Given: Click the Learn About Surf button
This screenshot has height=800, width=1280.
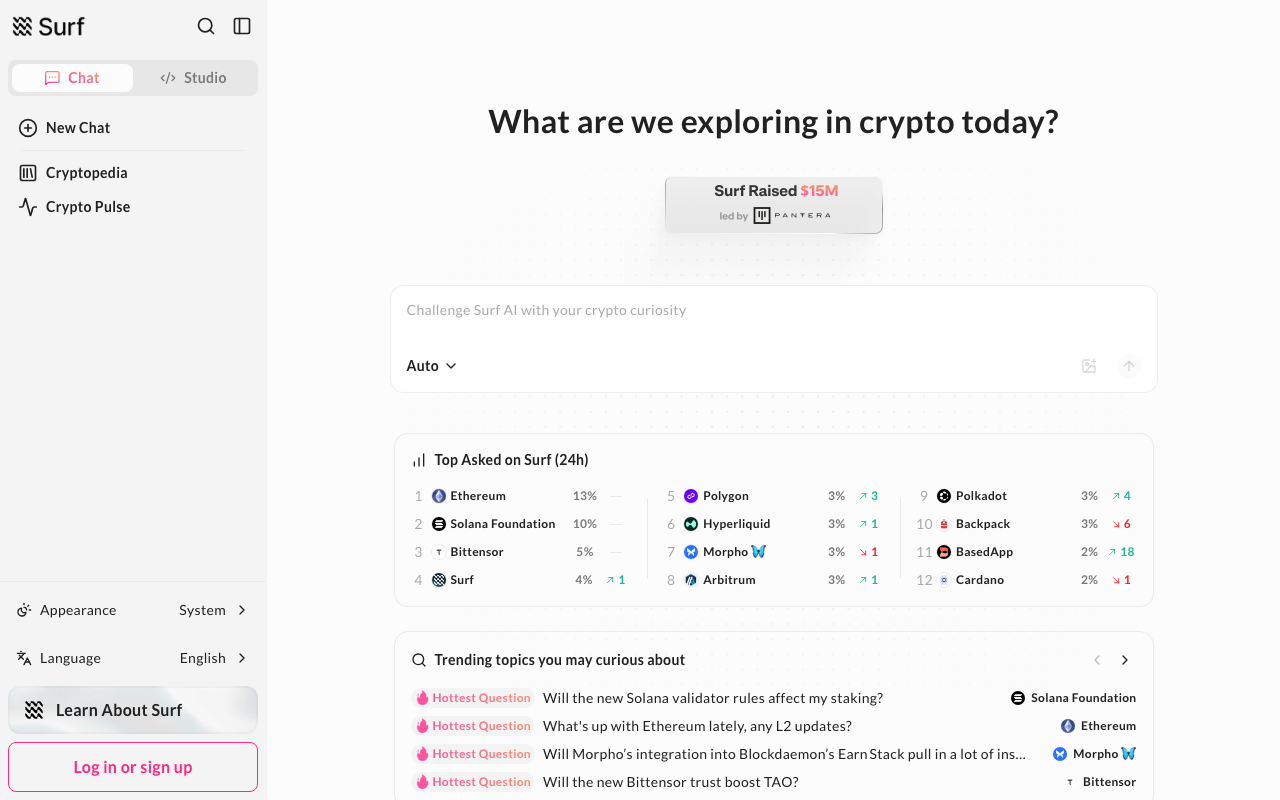Looking at the screenshot, I should pyautogui.click(x=132, y=709).
